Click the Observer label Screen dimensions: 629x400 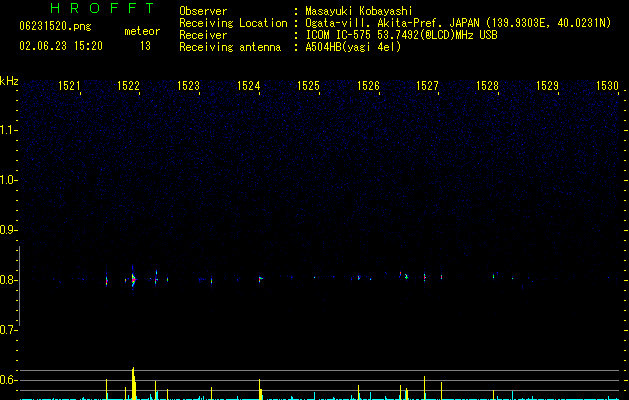click(203, 11)
